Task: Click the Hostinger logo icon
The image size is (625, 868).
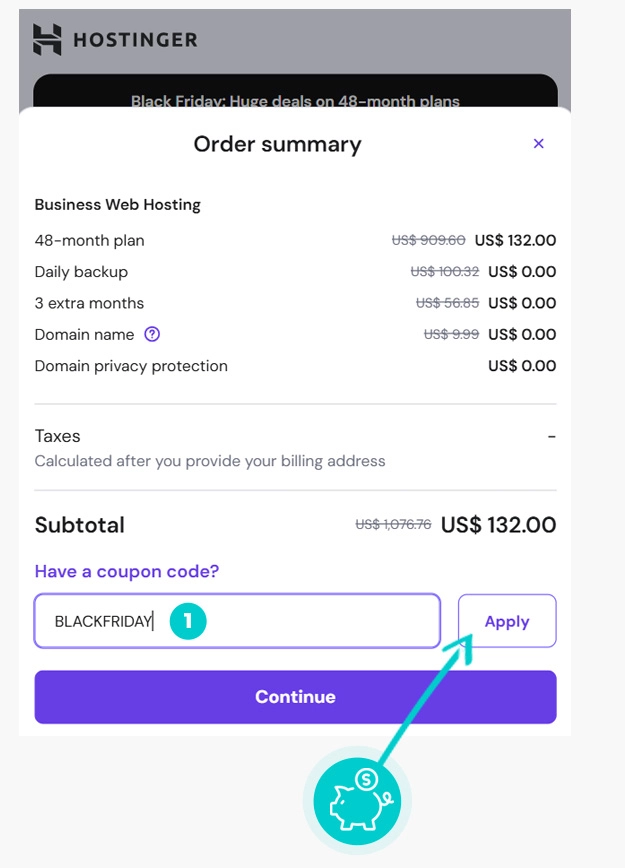Action: [47, 40]
